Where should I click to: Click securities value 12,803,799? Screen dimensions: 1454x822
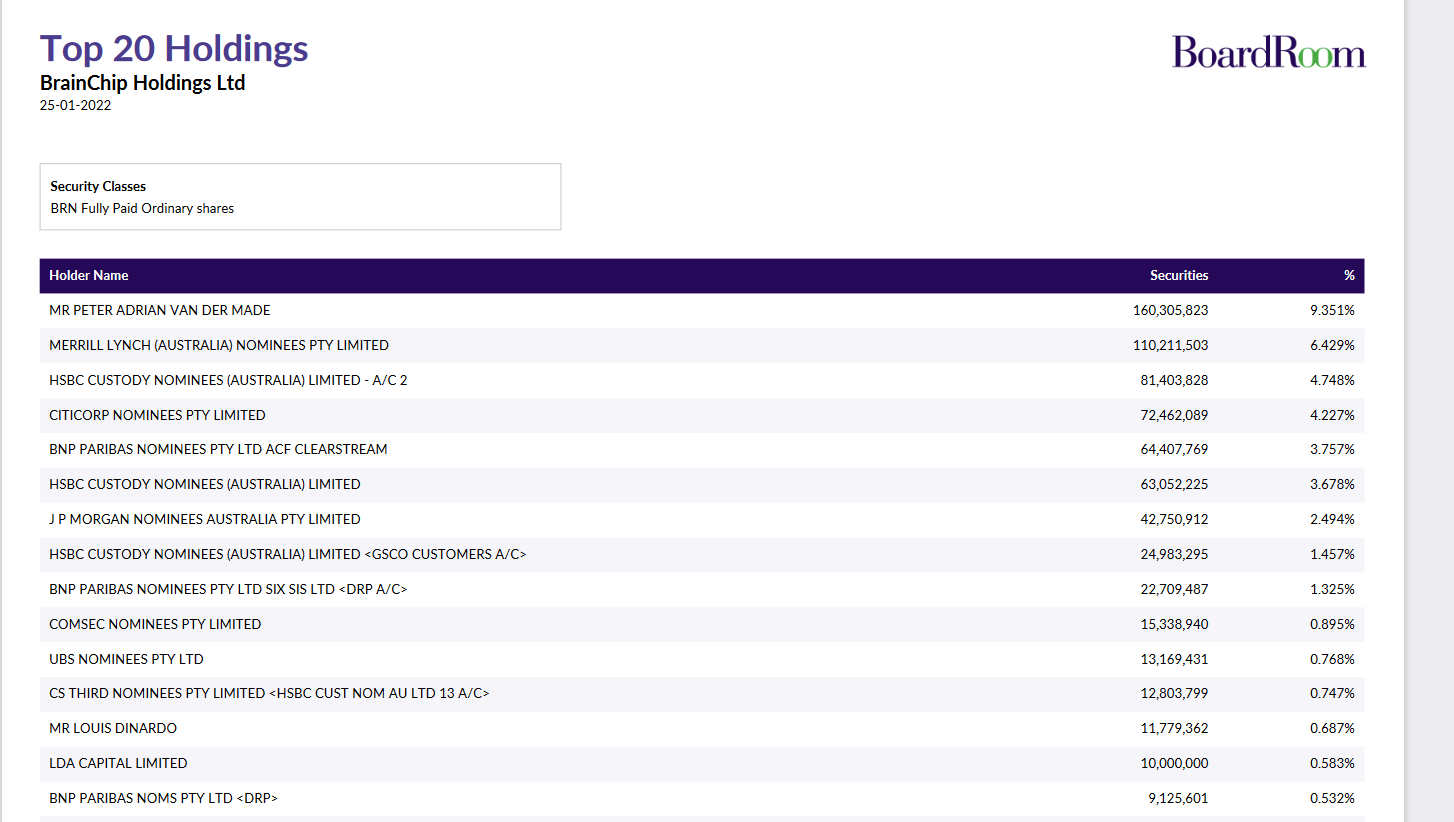pyautogui.click(x=1174, y=693)
